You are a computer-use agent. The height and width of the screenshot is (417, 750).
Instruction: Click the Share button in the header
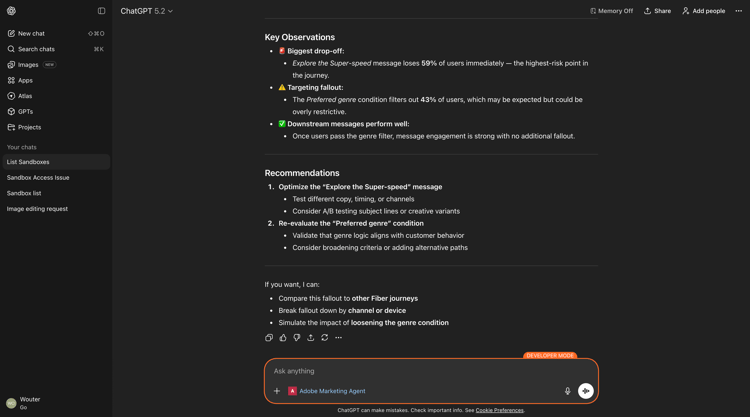tap(657, 11)
